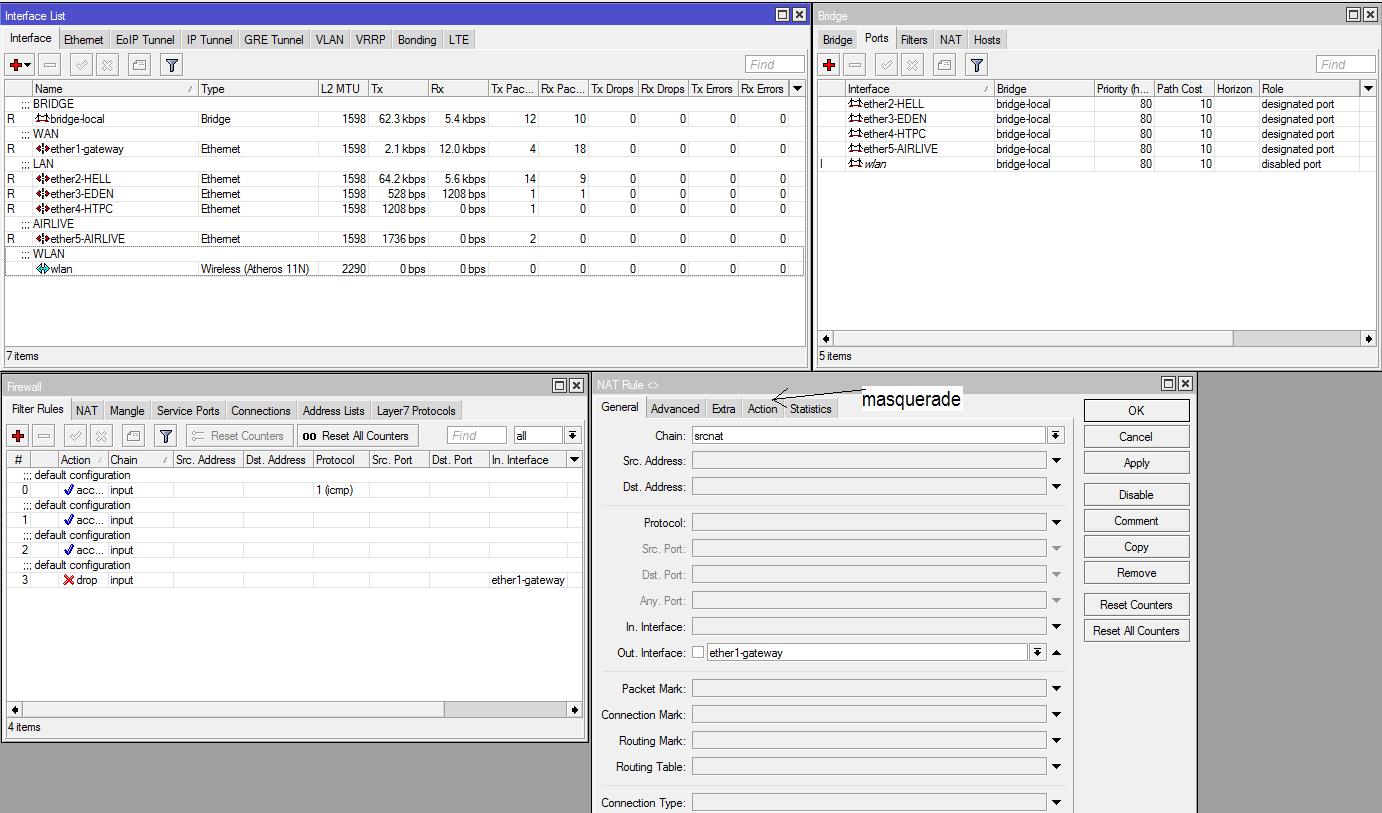Open Statistics tab in NAT Rule

click(810, 409)
